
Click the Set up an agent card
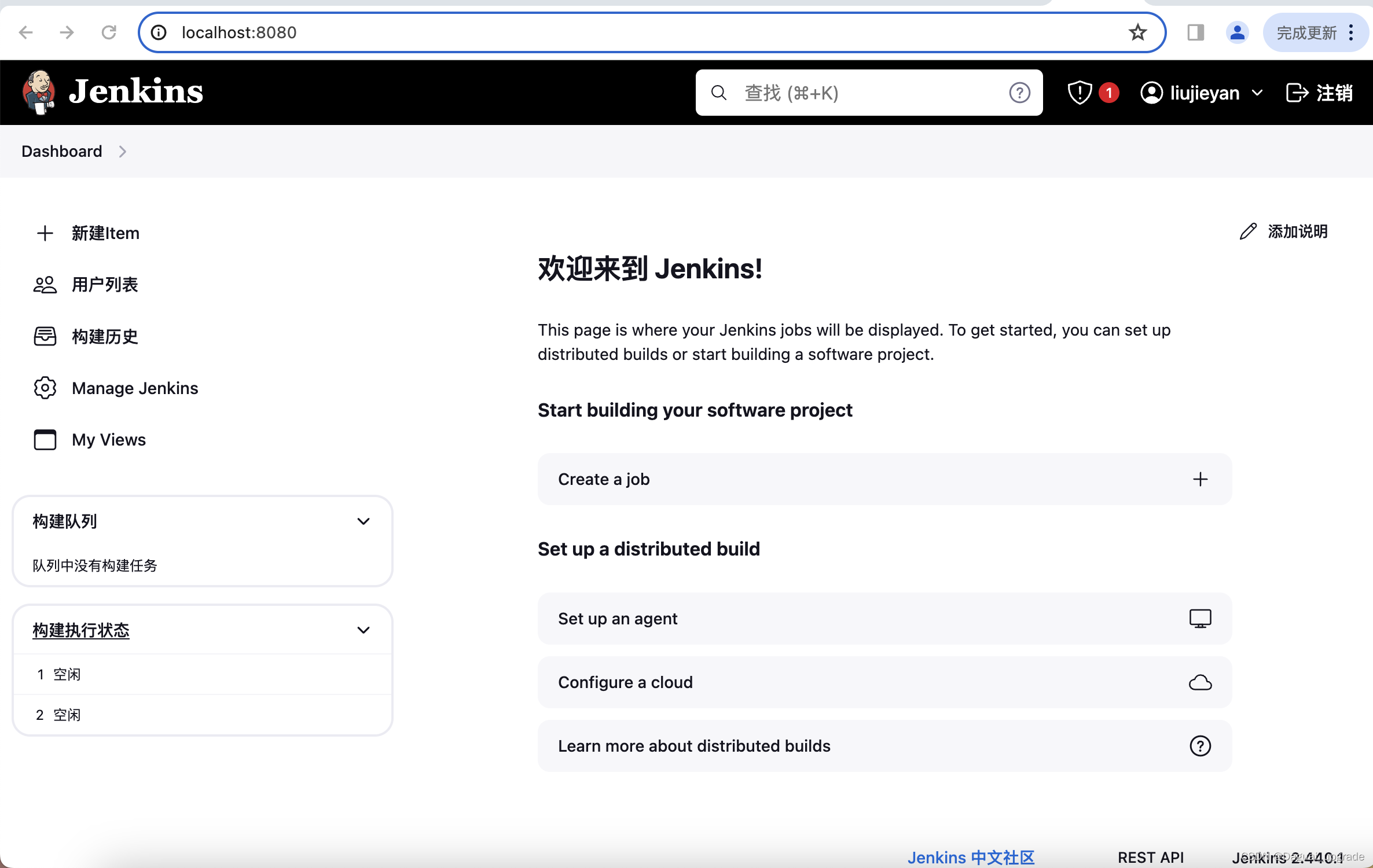click(x=884, y=619)
